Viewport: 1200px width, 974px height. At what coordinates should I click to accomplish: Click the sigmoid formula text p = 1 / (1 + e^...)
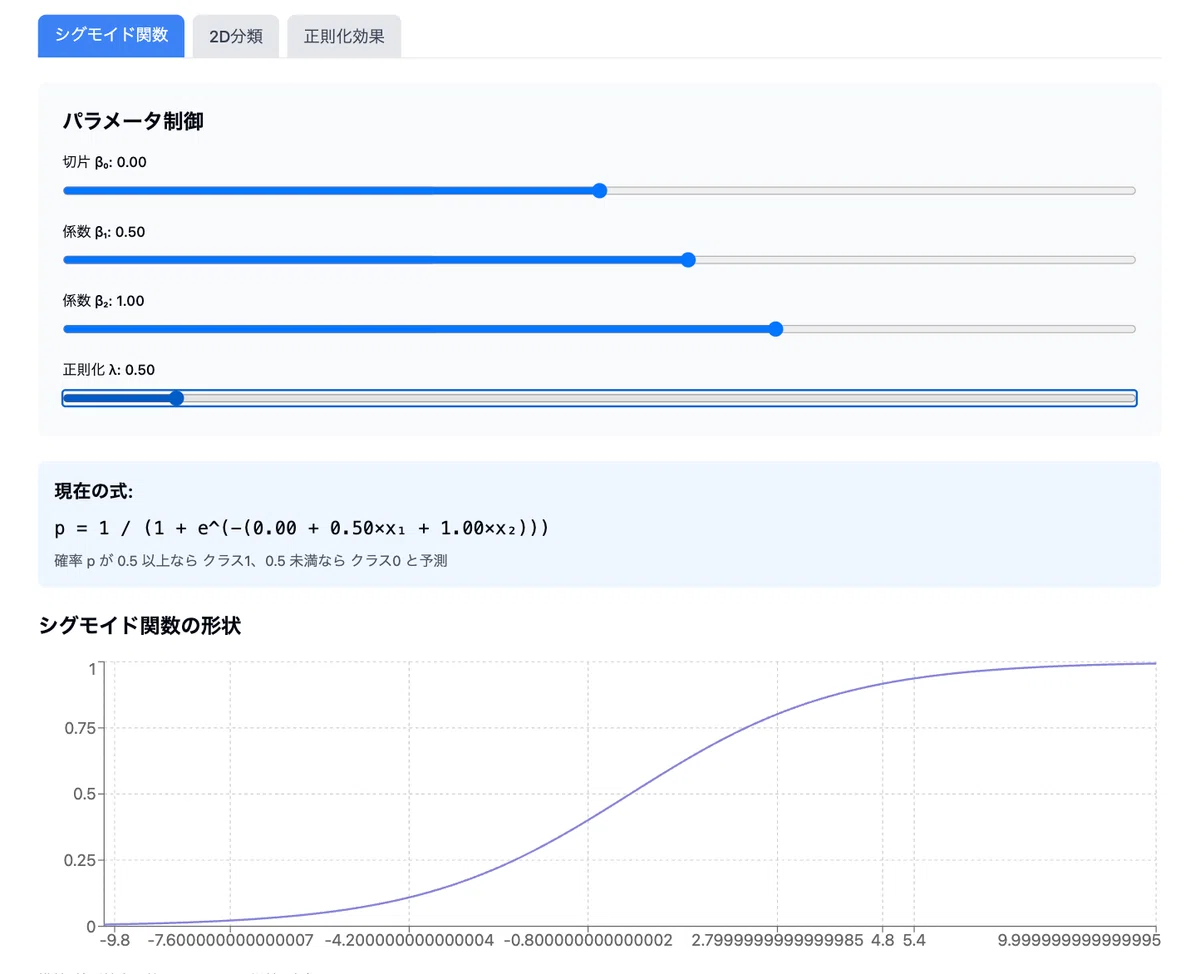tap(302, 527)
